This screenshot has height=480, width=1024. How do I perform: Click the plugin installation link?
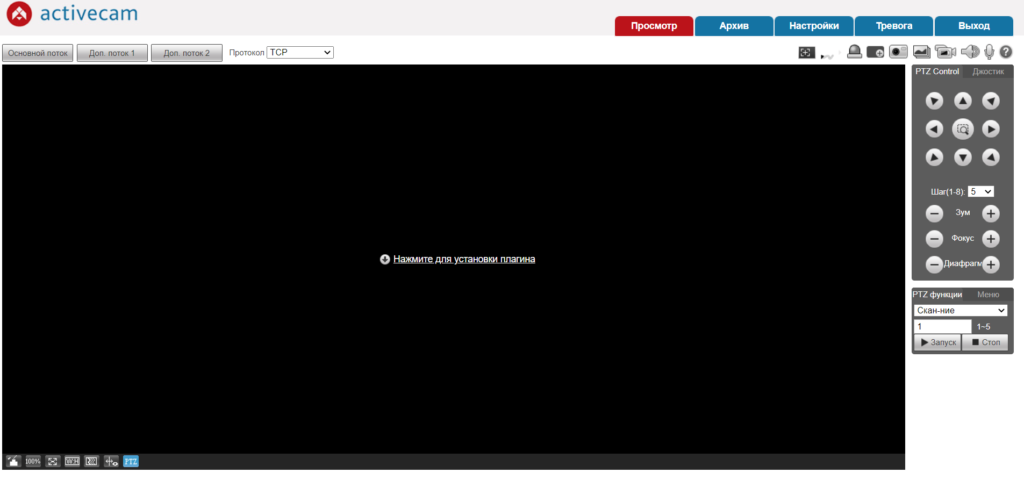[x=464, y=259]
